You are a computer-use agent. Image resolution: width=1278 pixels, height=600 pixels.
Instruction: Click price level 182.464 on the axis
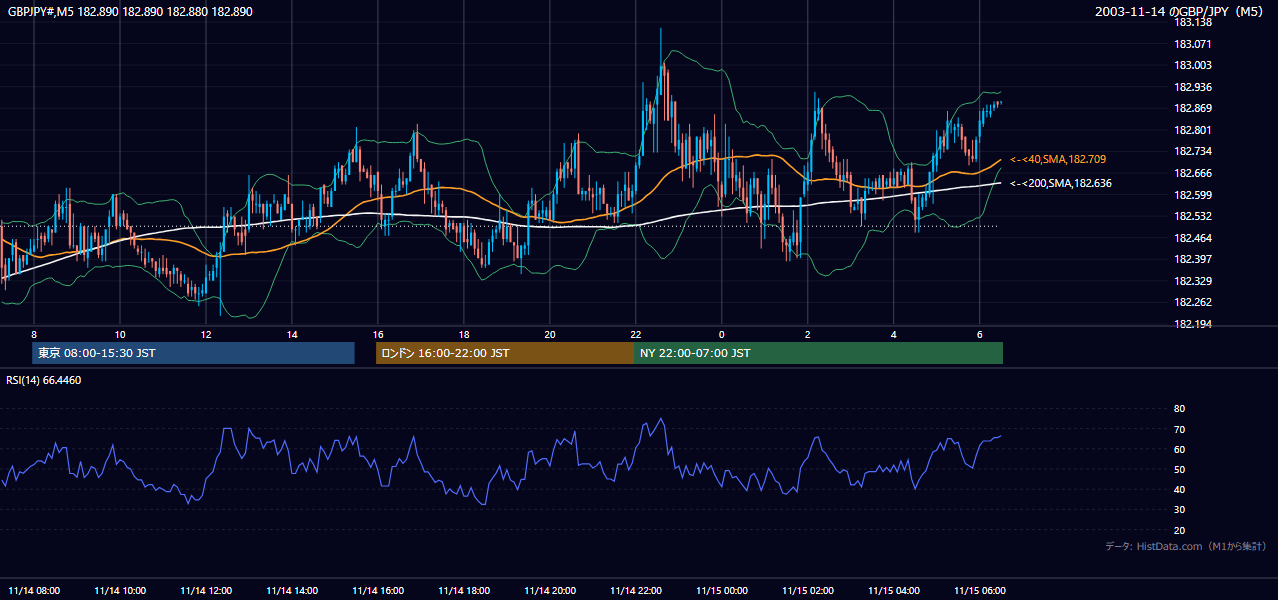point(1192,238)
